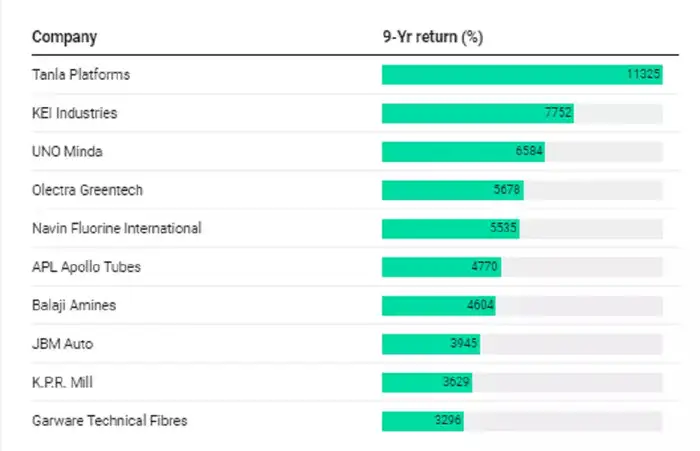700x451 pixels.
Task: Click the 5535 return value
Action: point(503,229)
